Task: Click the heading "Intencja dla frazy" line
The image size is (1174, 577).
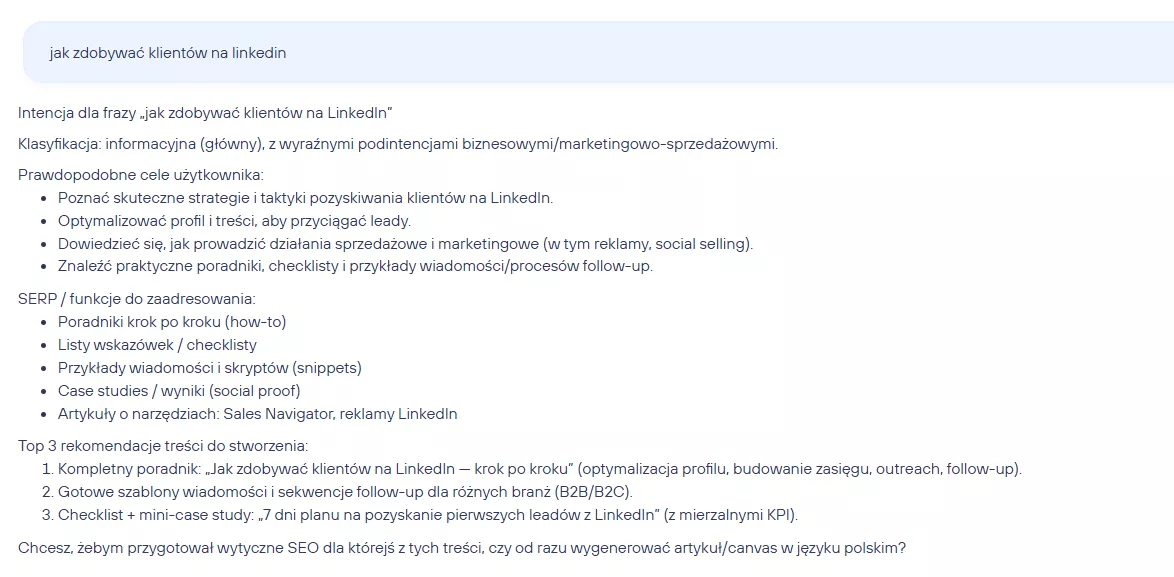Action: [x=204, y=110]
